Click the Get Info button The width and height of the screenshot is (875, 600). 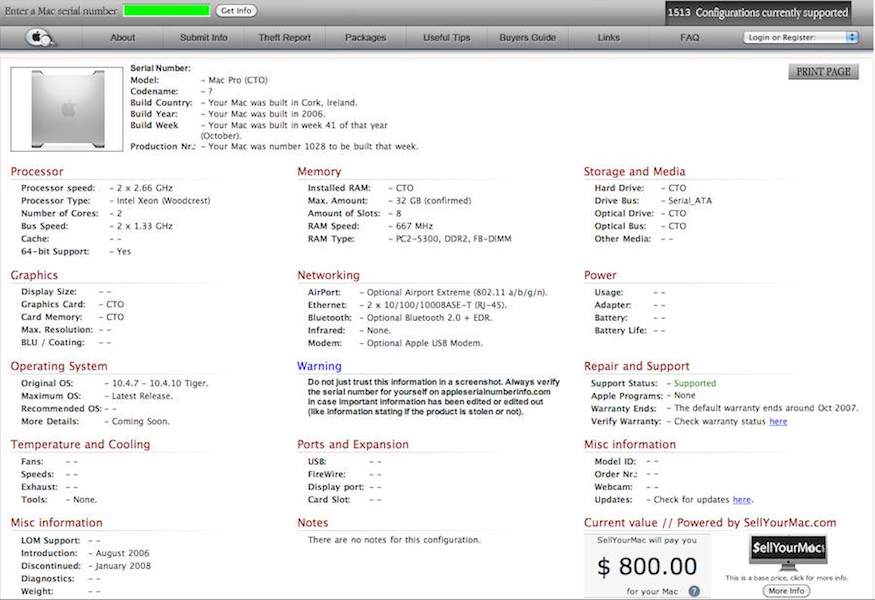coord(236,11)
